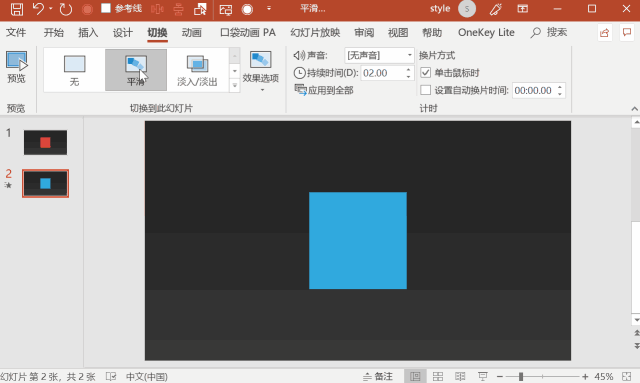Click the white circle shape icon
This screenshot has height=383, width=640.
click(x=247, y=9)
